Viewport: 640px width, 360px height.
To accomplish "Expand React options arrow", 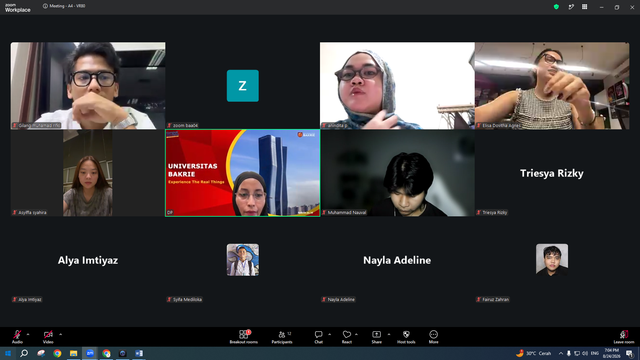I will [x=356, y=334].
